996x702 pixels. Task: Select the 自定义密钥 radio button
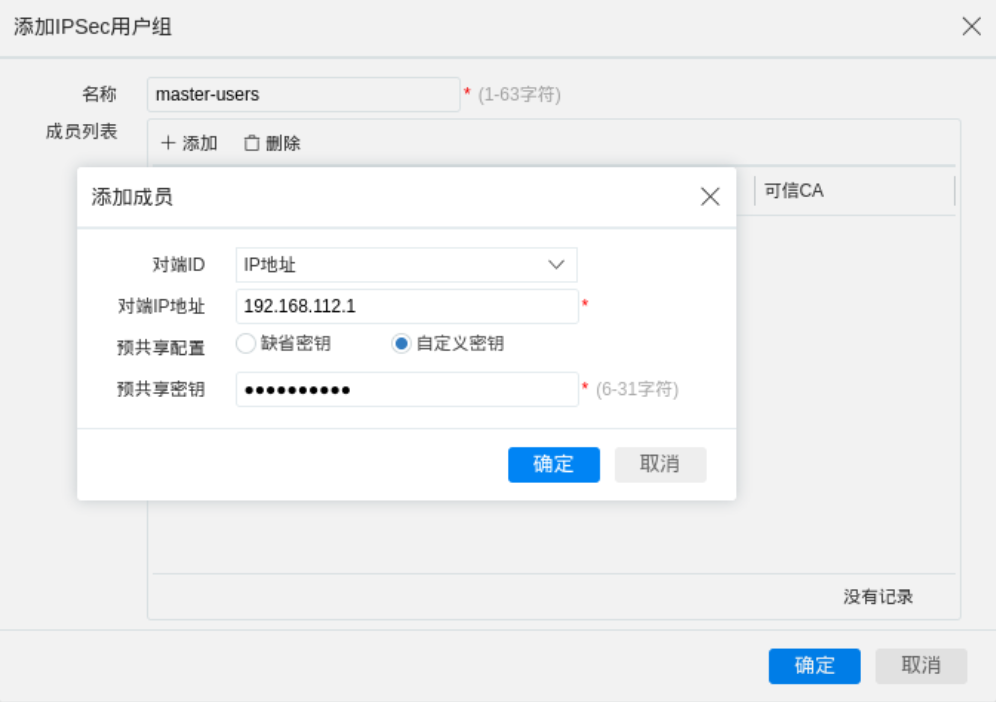click(x=401, y=344)
